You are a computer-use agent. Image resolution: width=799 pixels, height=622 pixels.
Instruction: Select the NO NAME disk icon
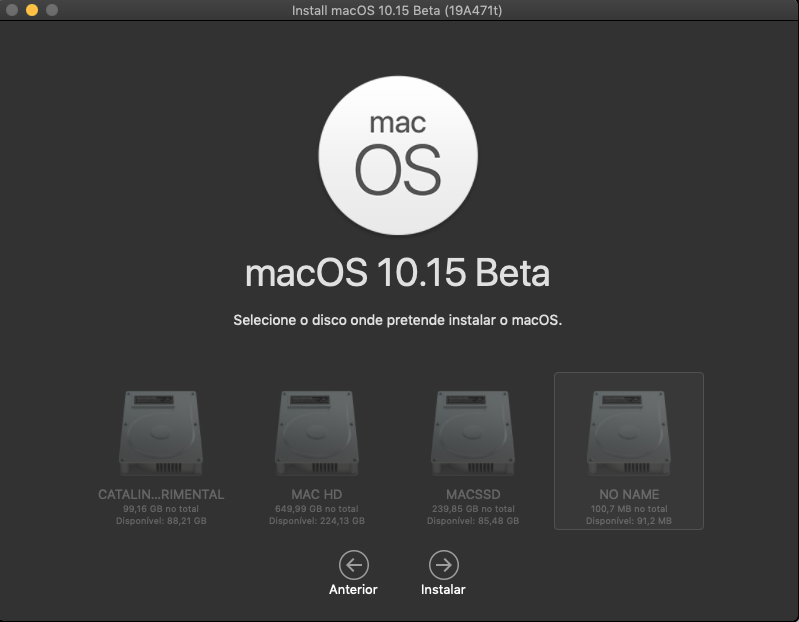629,434
